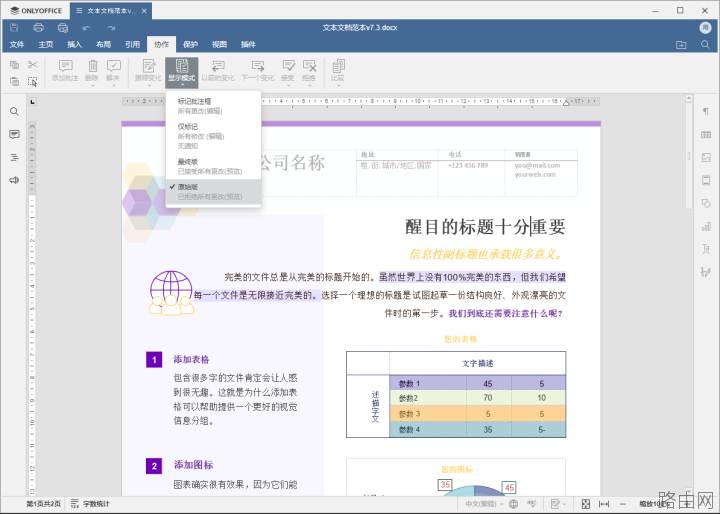Viewport: 720px width, 514px height.
Task: Collapse the Display Mode dropdown button
Action: point(182,72)
